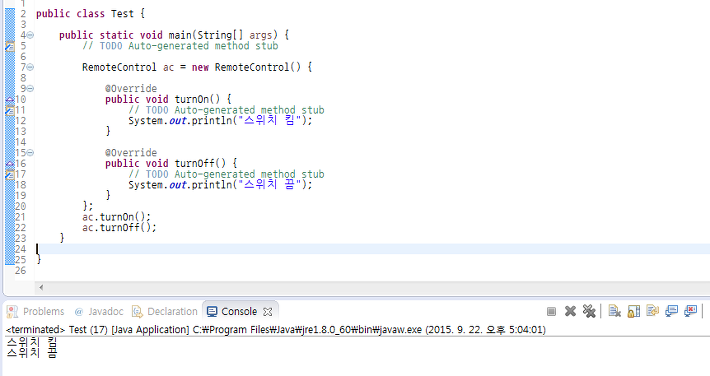Click the Remove Launch single X icon
Viewport: 710px width, 376px height.
click(x=570, y=311)
